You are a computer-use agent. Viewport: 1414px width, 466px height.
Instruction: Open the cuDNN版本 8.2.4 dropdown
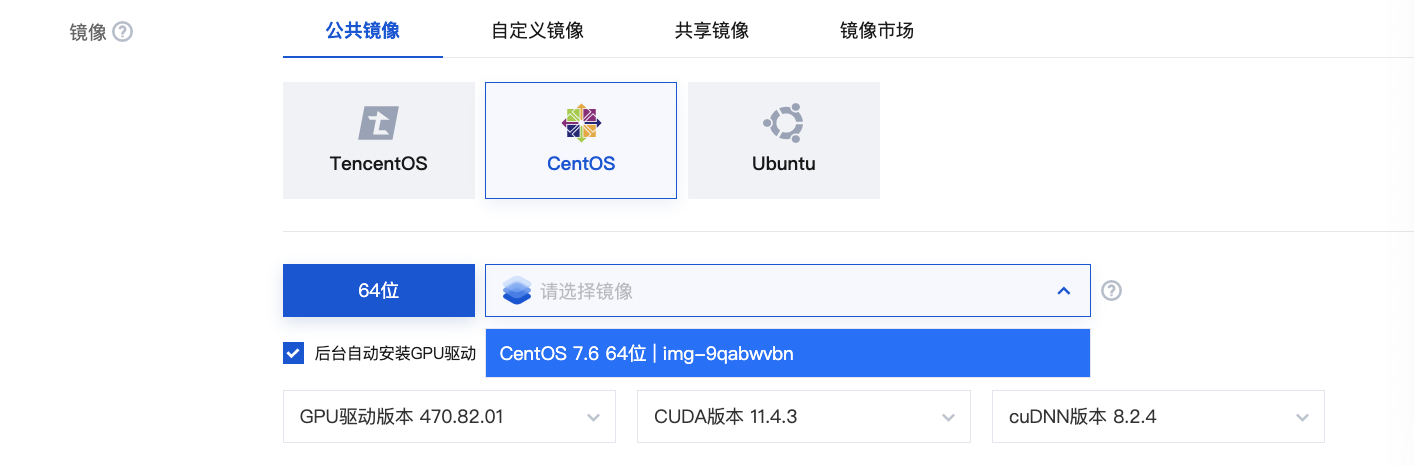click(1158, 416)
